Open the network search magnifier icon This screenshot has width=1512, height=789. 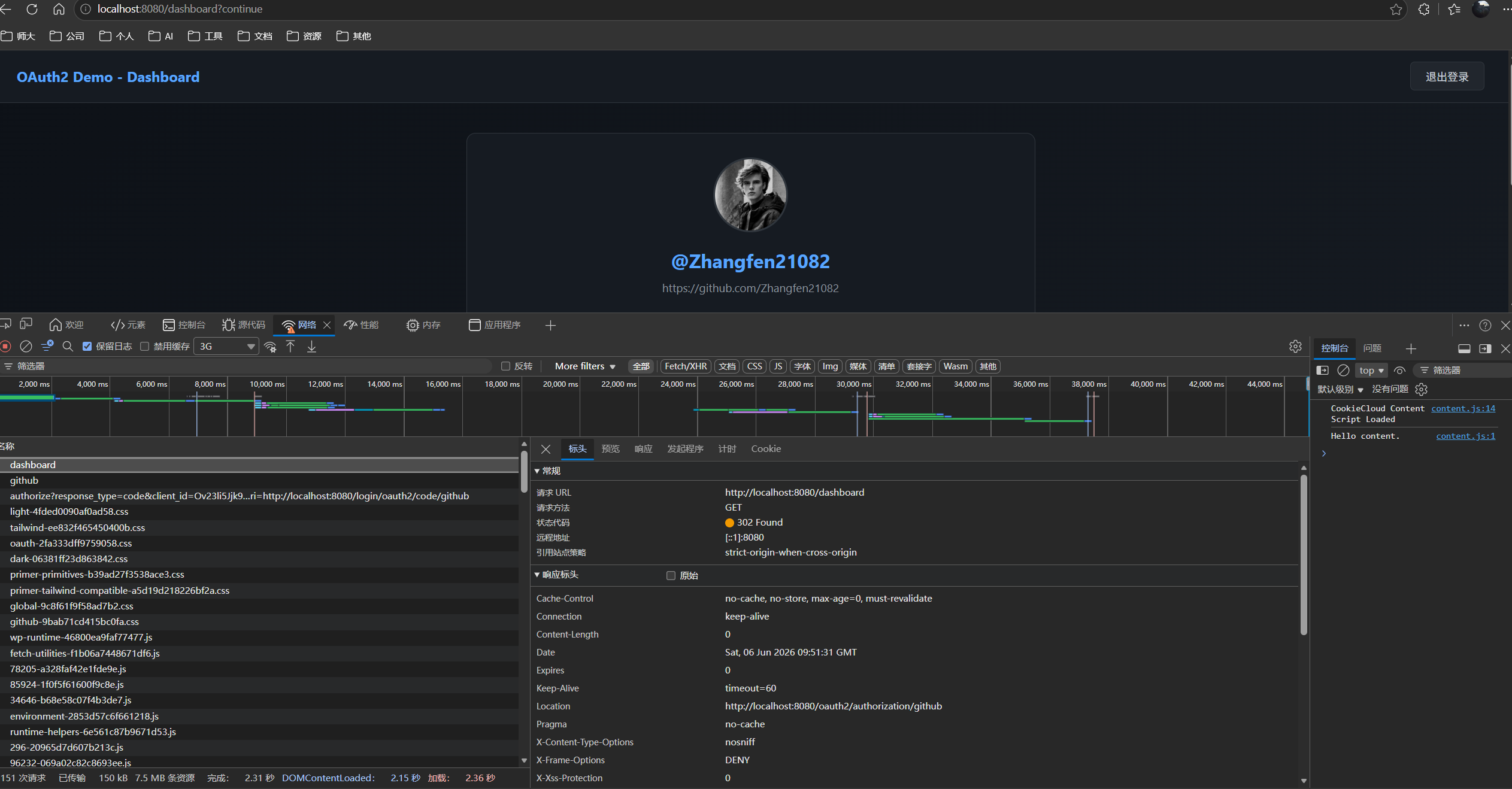pyautogui.click(x=68, y=347)
